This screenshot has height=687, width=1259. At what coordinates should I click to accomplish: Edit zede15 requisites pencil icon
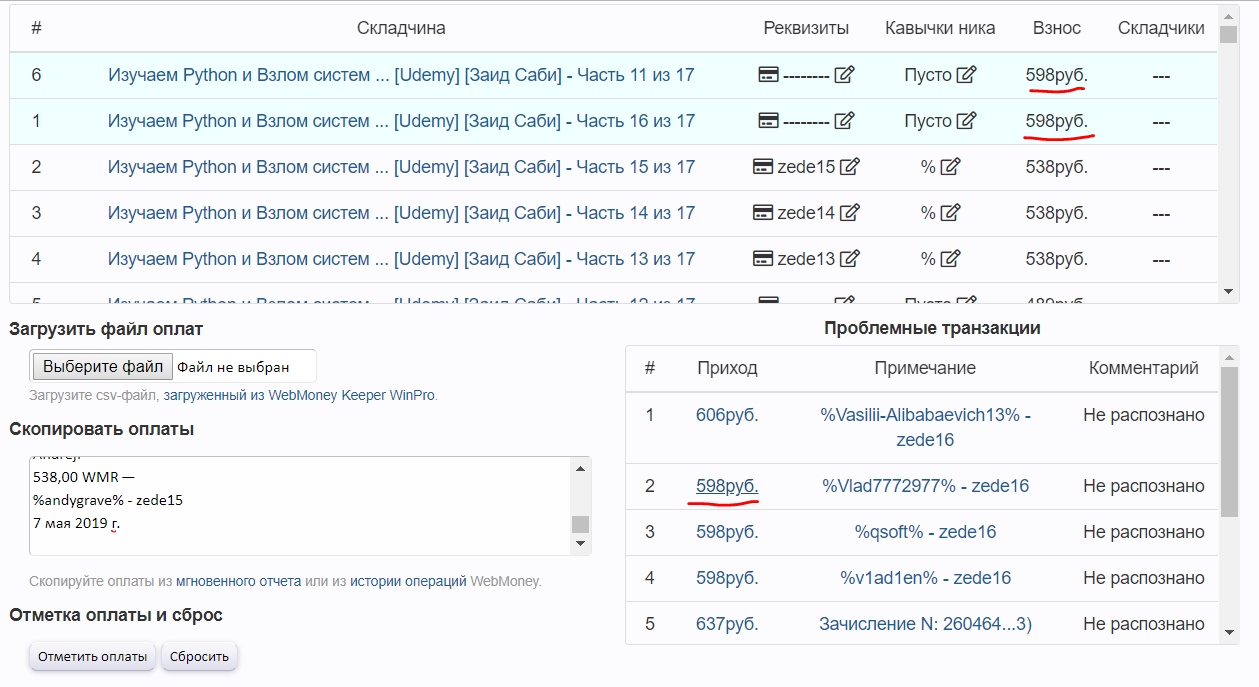coord(850,167)
